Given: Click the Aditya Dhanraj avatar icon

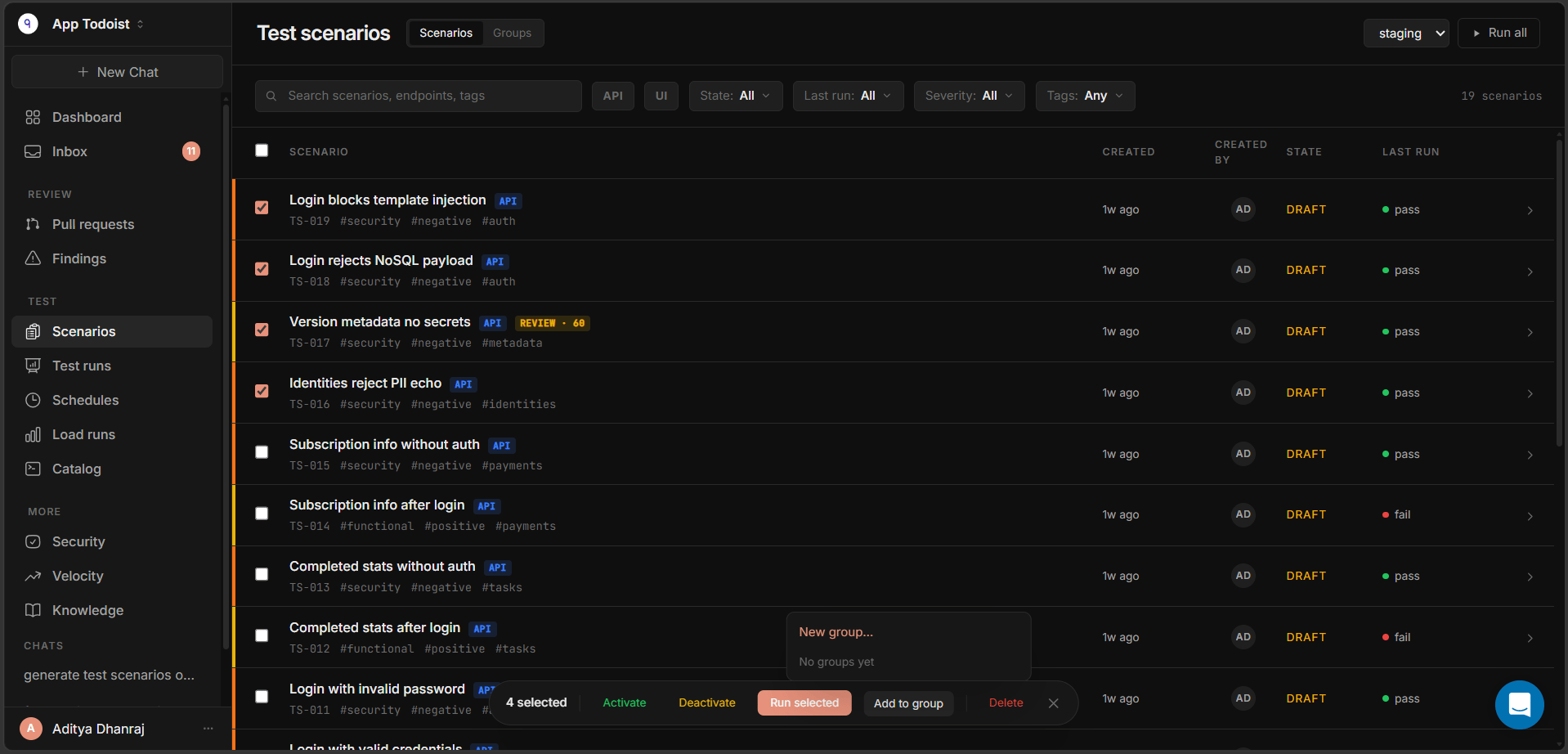Looking at the screenshot, I should (x=31, y=729).
